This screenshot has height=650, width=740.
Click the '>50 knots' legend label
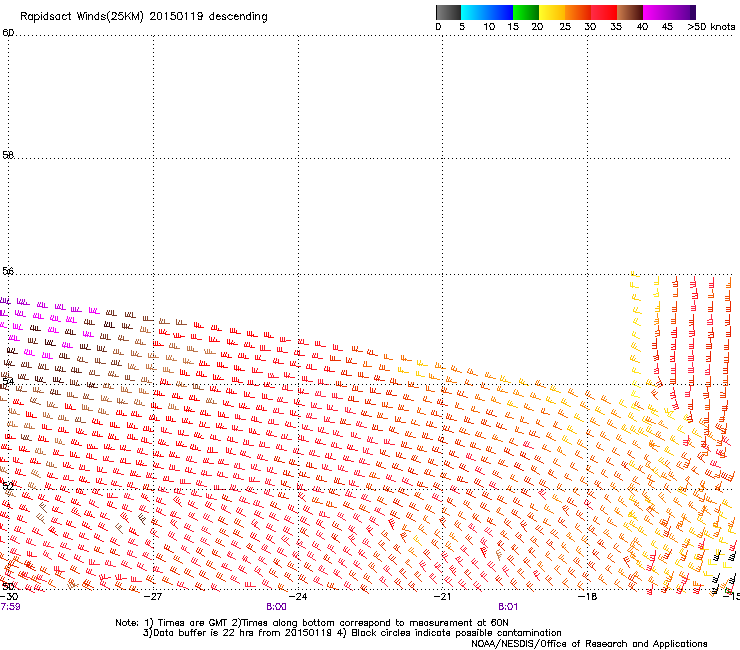coord(711,27)
